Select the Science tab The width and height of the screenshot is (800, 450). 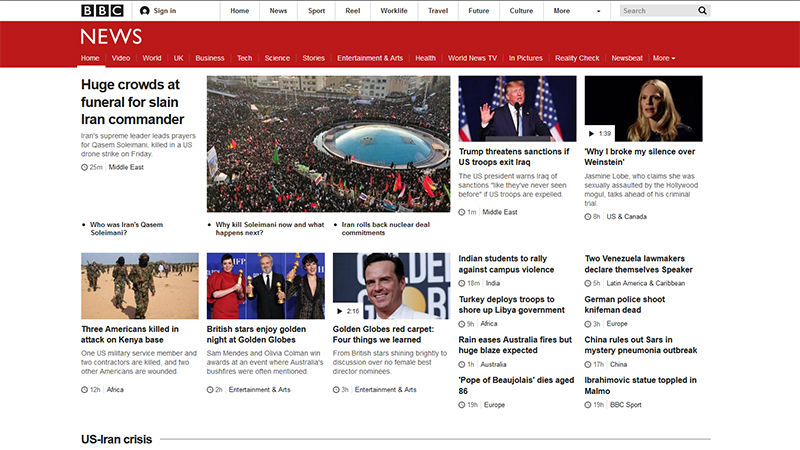[x=277, y=58]
